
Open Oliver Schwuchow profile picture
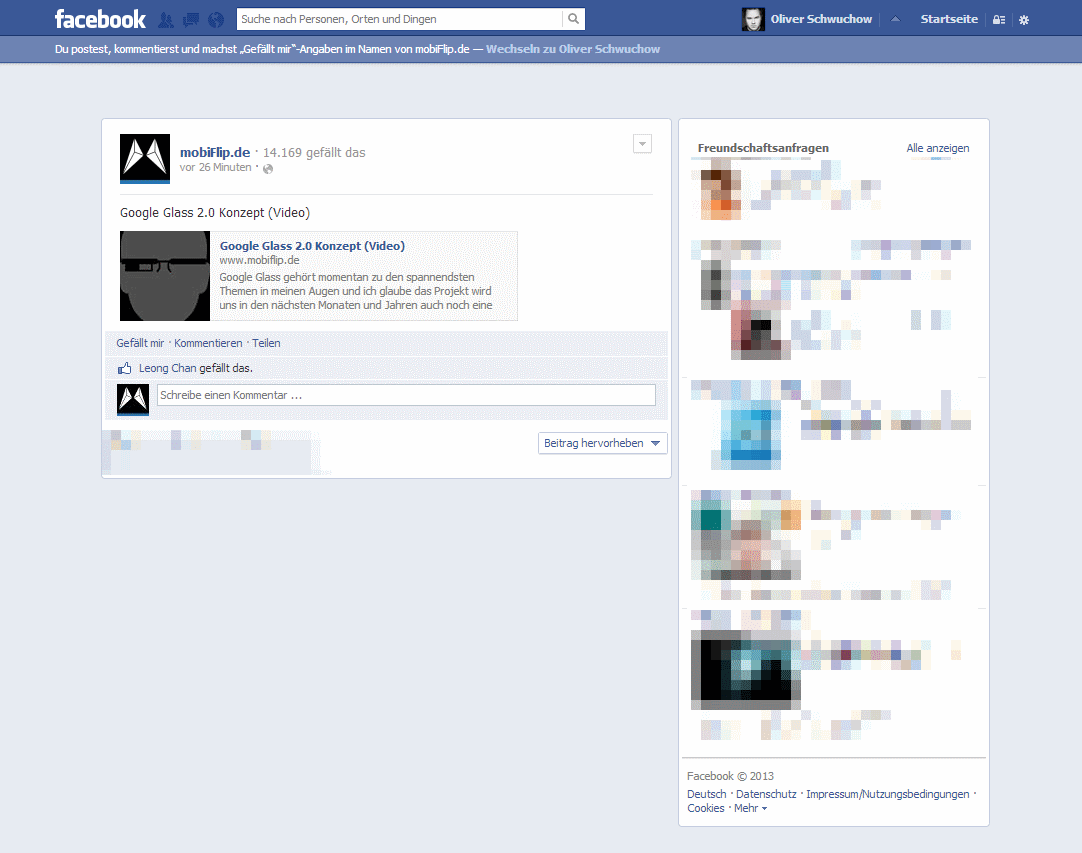pos(753,19)
